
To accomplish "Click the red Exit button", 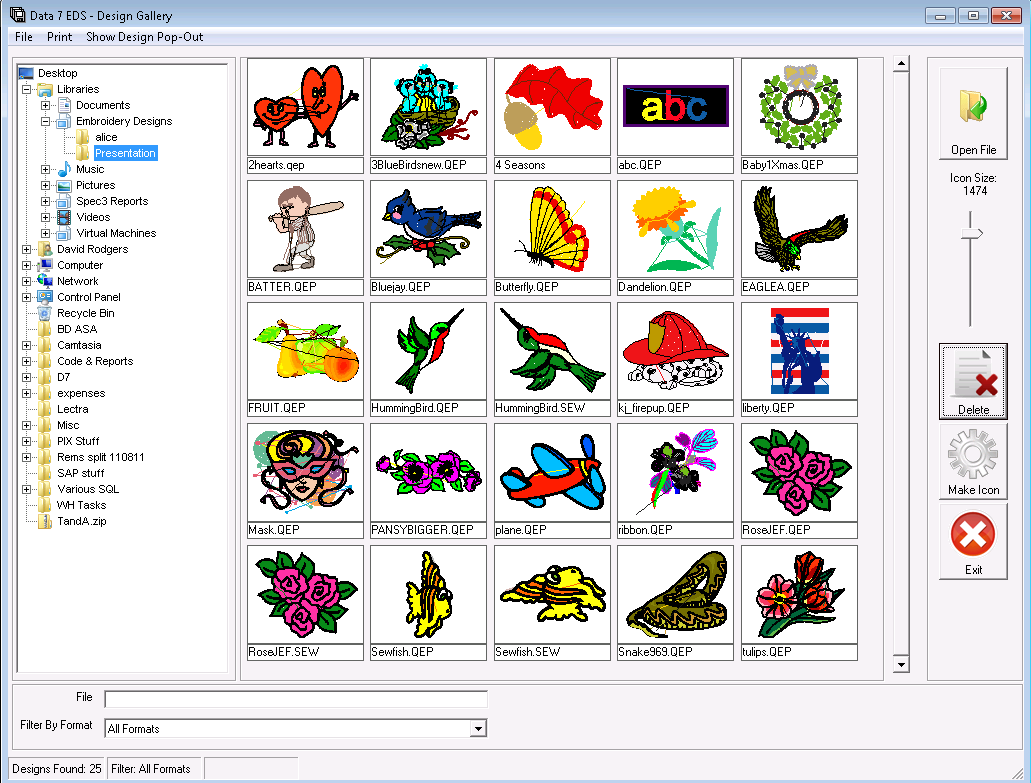I will [x=973, y=542].
